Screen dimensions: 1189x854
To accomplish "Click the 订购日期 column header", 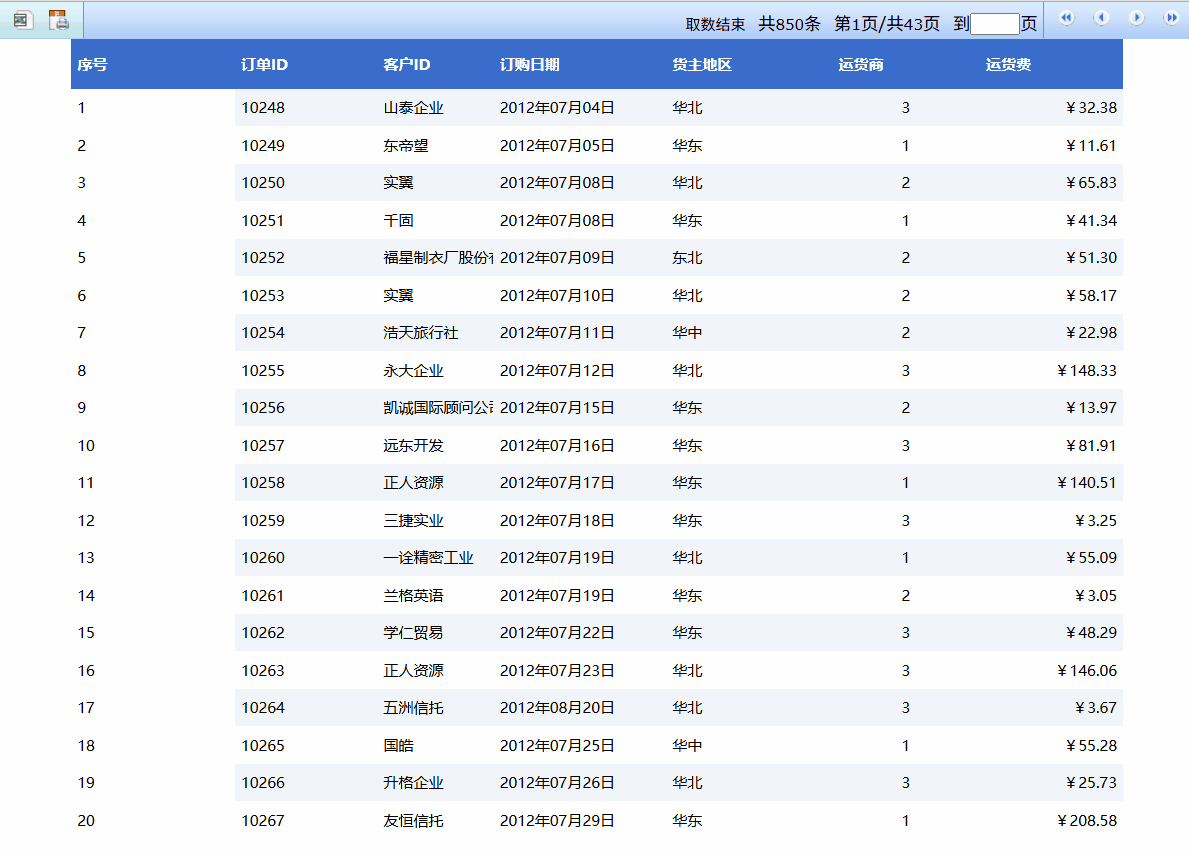I will [x=530, y=65].
